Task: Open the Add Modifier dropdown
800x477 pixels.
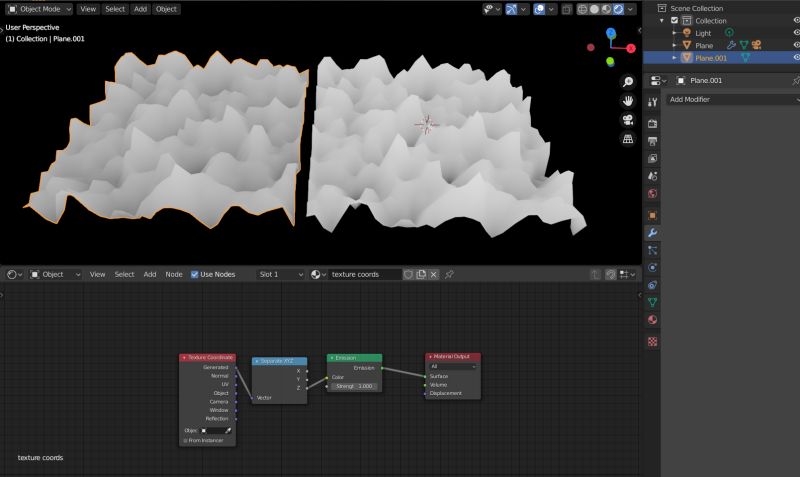Action: (x=733, y=99)
